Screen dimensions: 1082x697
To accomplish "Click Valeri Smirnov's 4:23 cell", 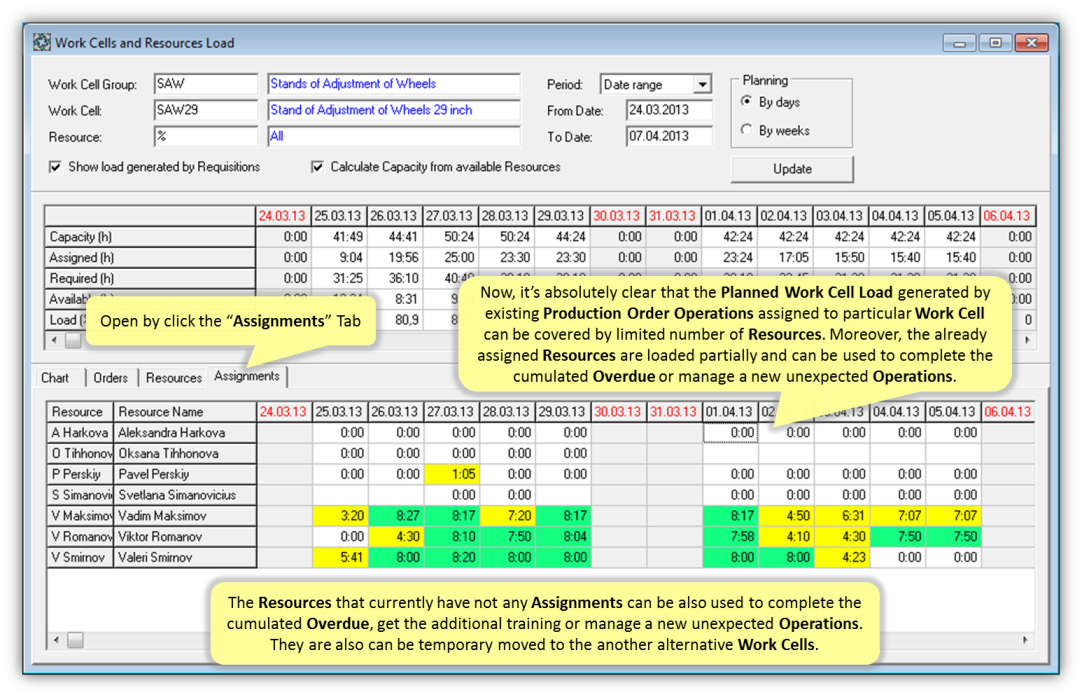I will (x=842, y=557).
